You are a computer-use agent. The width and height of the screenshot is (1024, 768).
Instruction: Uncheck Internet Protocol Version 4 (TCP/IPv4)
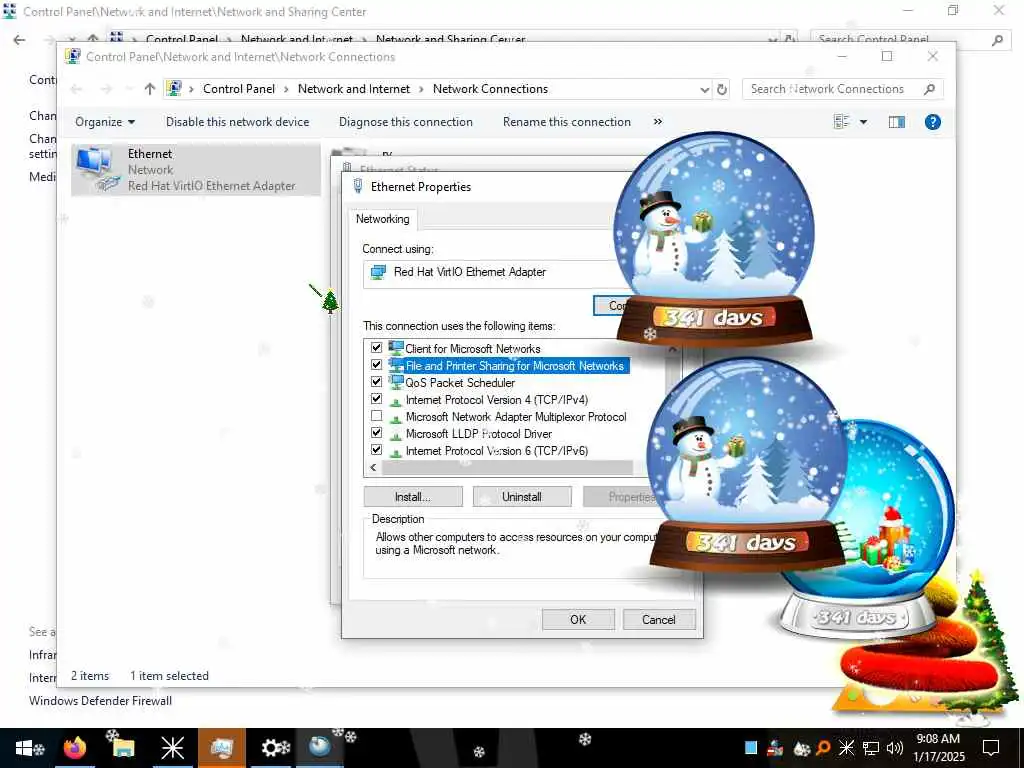(376, 399)
